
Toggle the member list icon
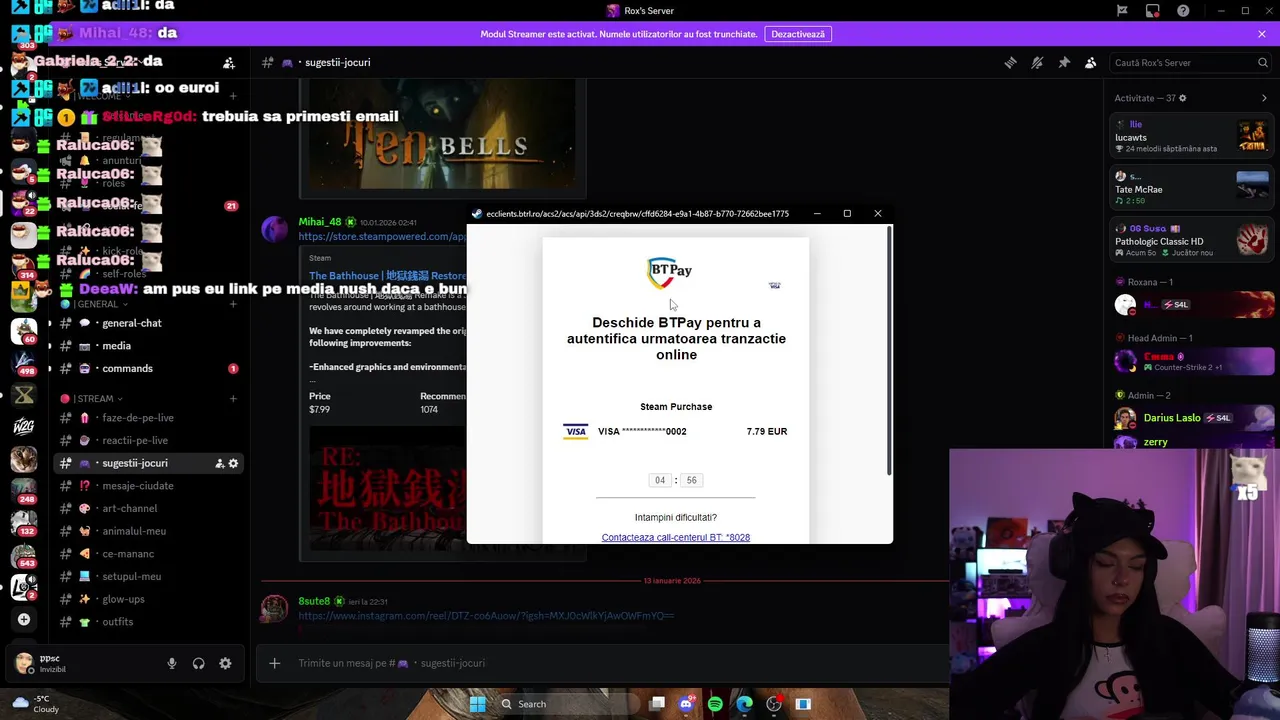[1091, 62]
